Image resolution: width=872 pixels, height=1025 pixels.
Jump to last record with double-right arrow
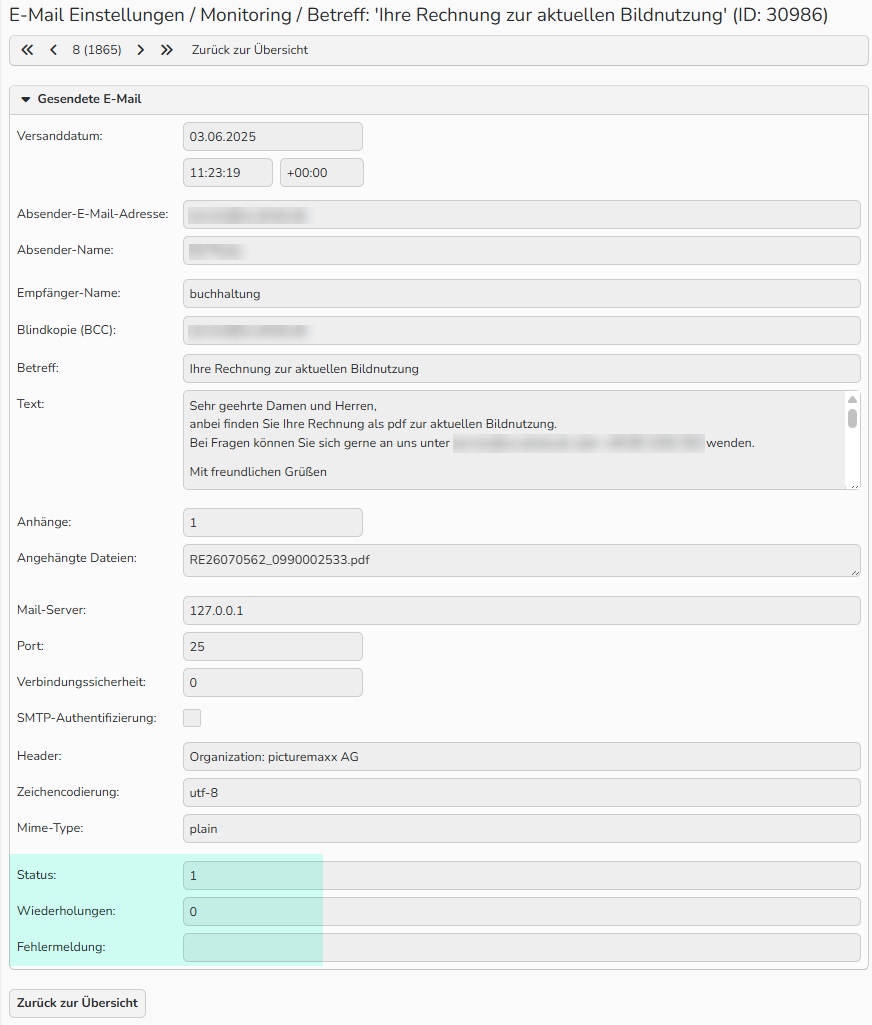[167, 50]
